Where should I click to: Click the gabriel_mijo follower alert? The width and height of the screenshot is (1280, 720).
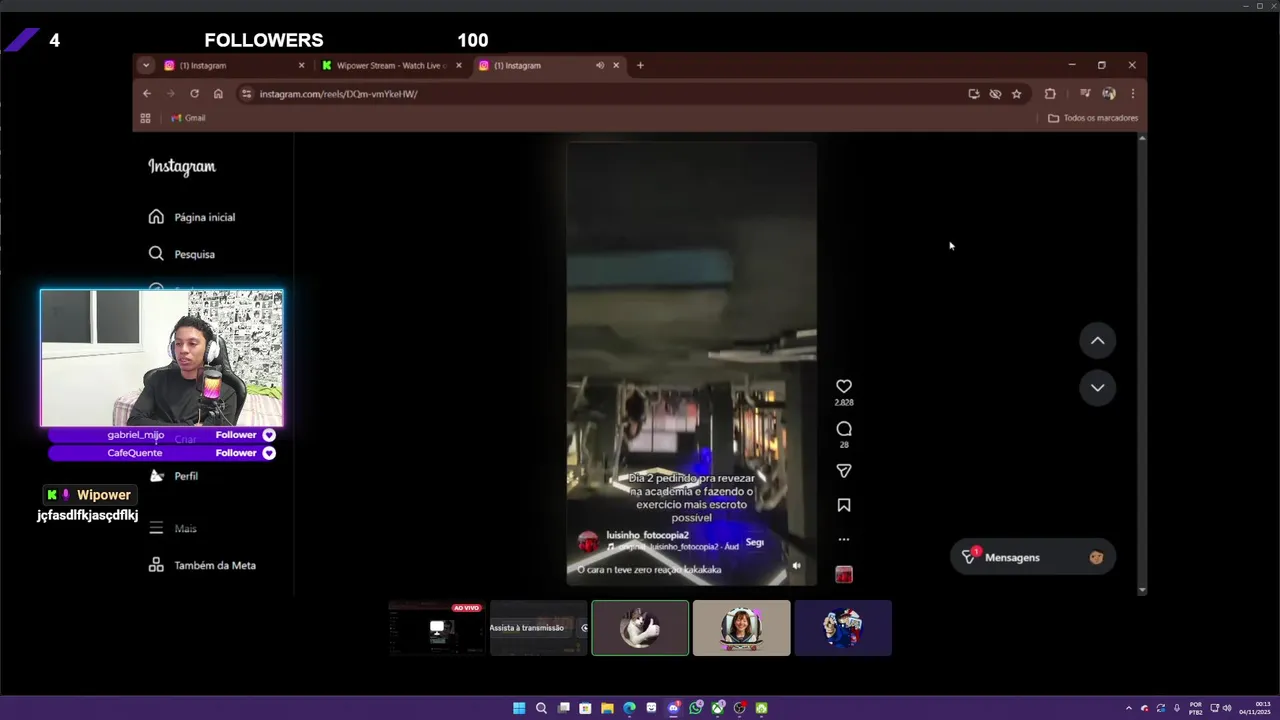click(162, 435)
